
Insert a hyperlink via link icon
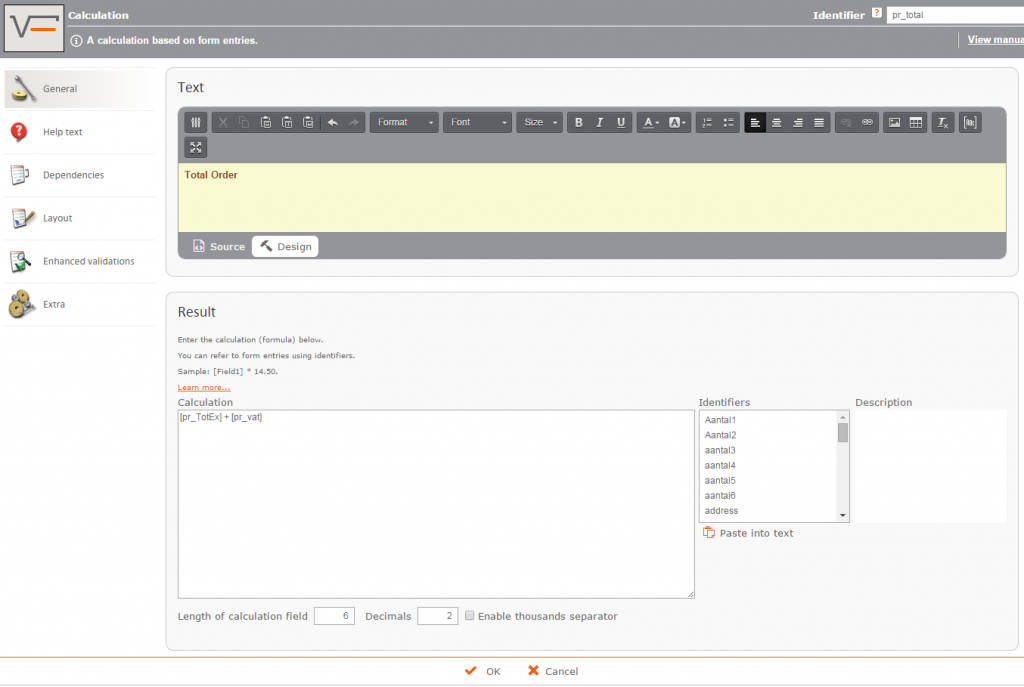pos(867,122)
